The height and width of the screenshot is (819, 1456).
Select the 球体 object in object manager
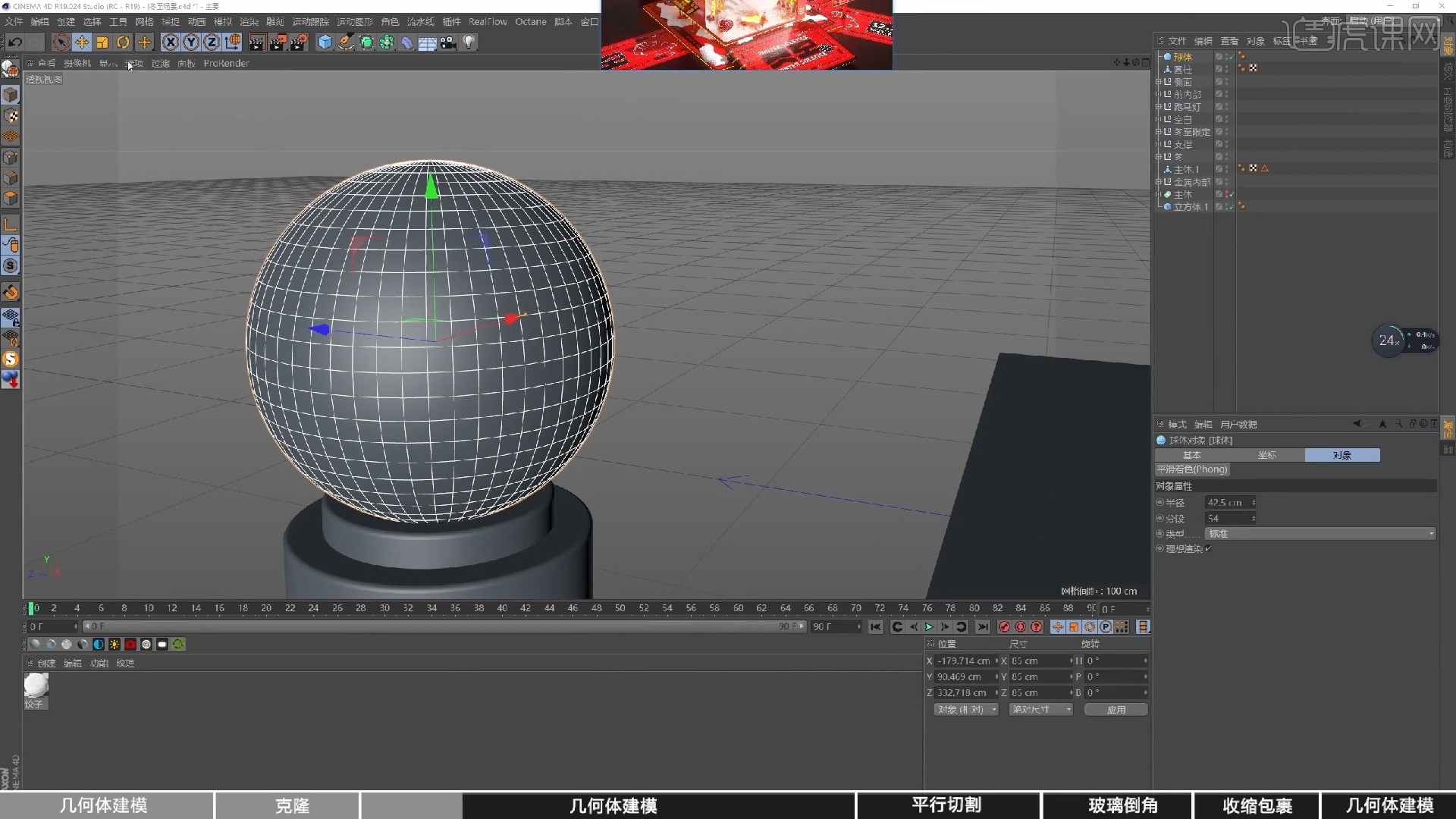1182,57
